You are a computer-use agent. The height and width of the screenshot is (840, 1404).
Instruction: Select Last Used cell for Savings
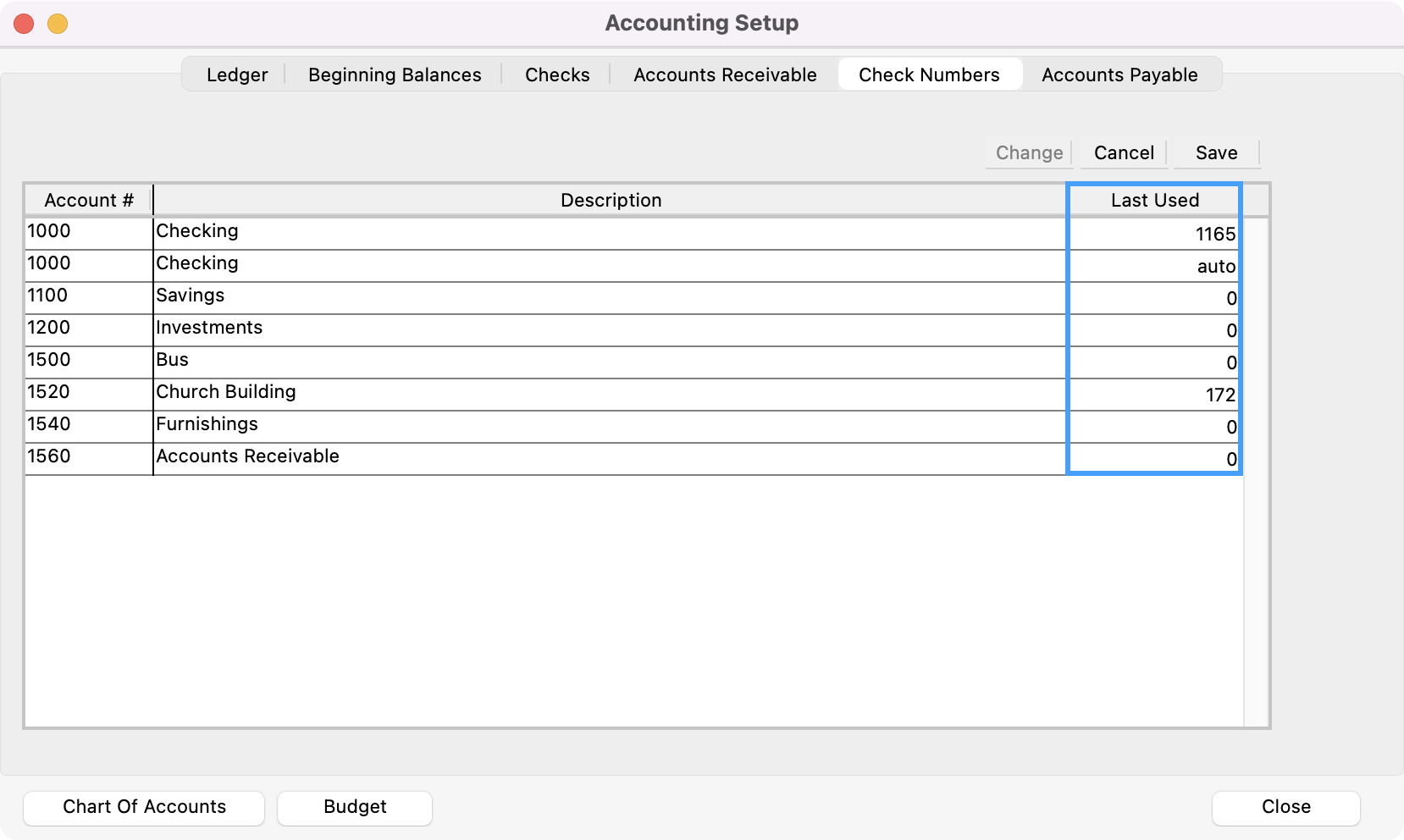pyautogui.click(x=1154, y=298)
